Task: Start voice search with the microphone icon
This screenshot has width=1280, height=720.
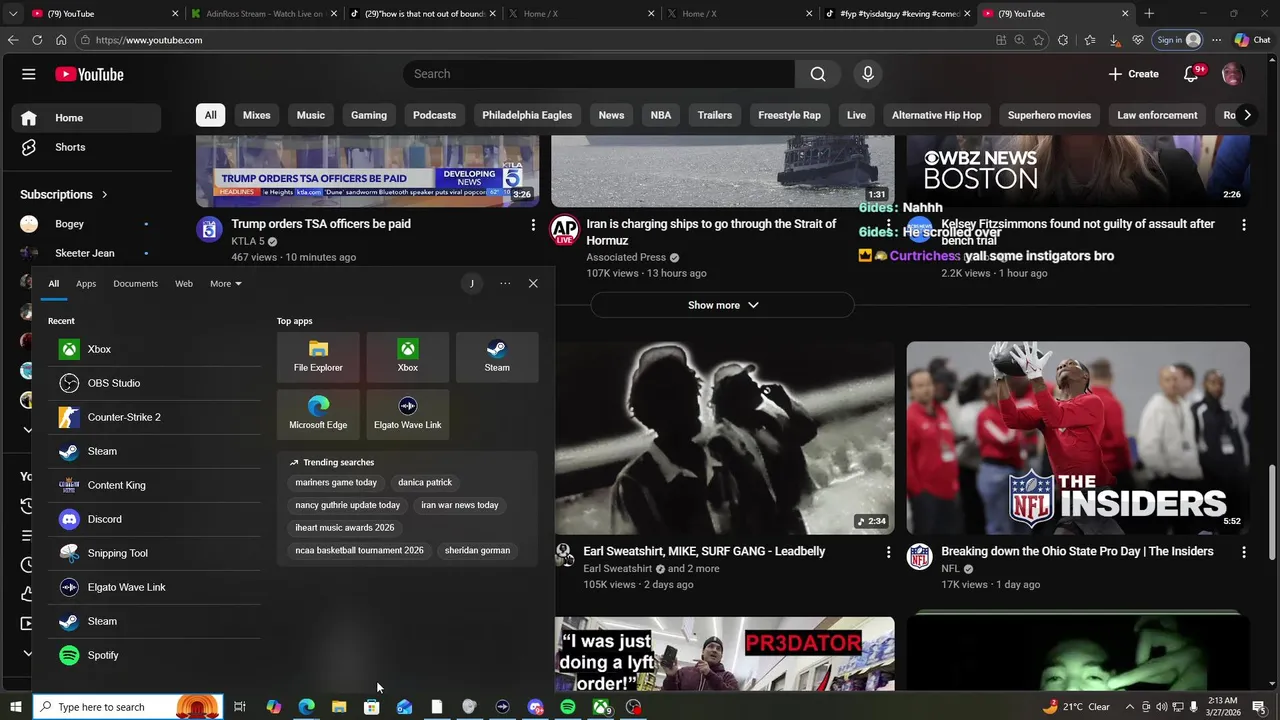Action: (868, 74)
